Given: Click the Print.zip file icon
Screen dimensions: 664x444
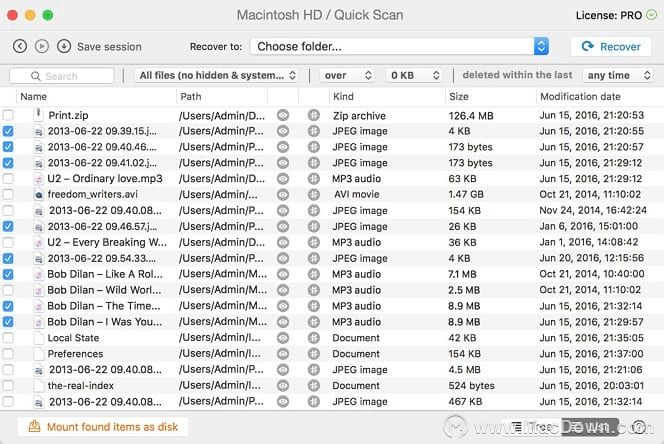Looking at the screenshot, I should coord(39,115).
